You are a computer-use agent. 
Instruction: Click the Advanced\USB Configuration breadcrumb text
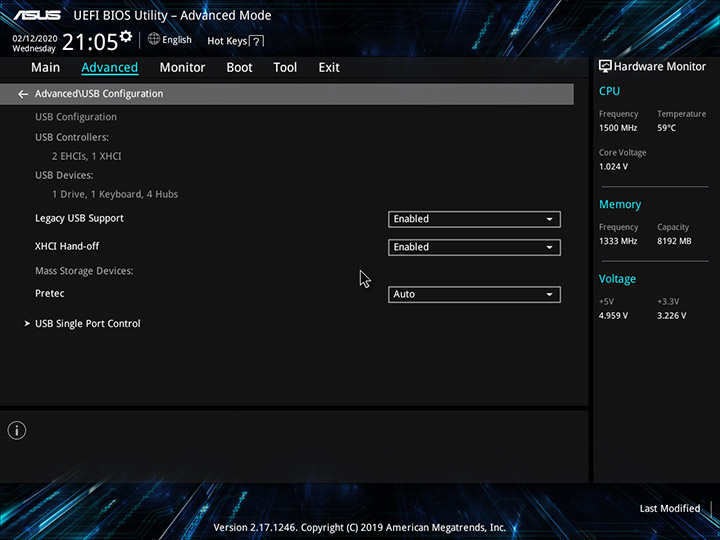pyautogui.click(x=99, y=94)
